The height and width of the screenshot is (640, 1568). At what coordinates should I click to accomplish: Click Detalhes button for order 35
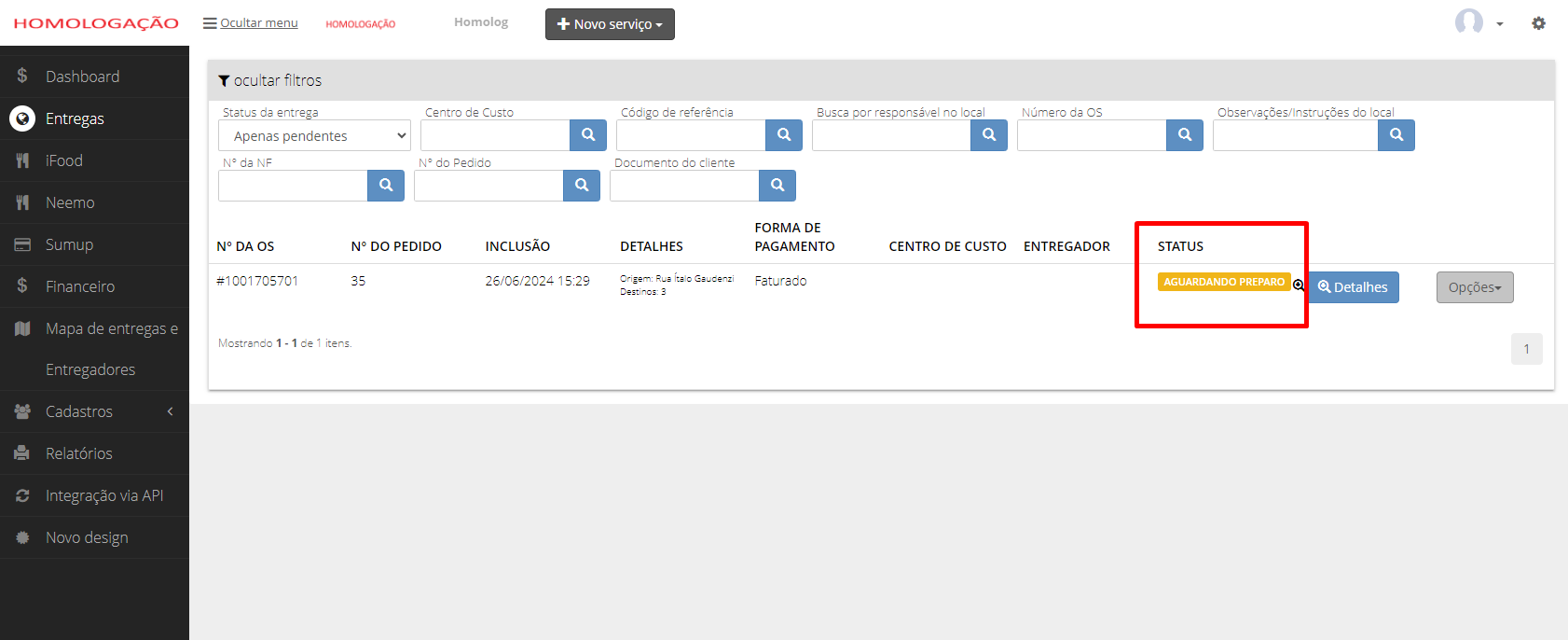coord(1354,287)
